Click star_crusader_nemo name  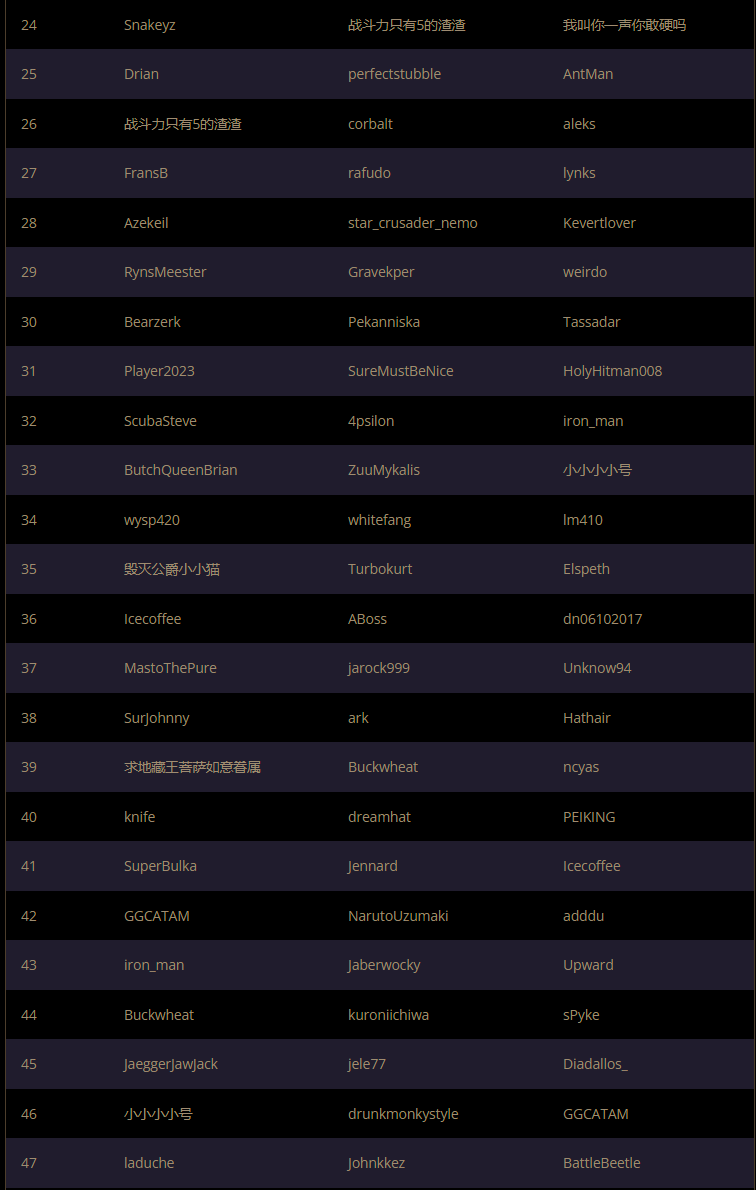click(x=412, y=223)
